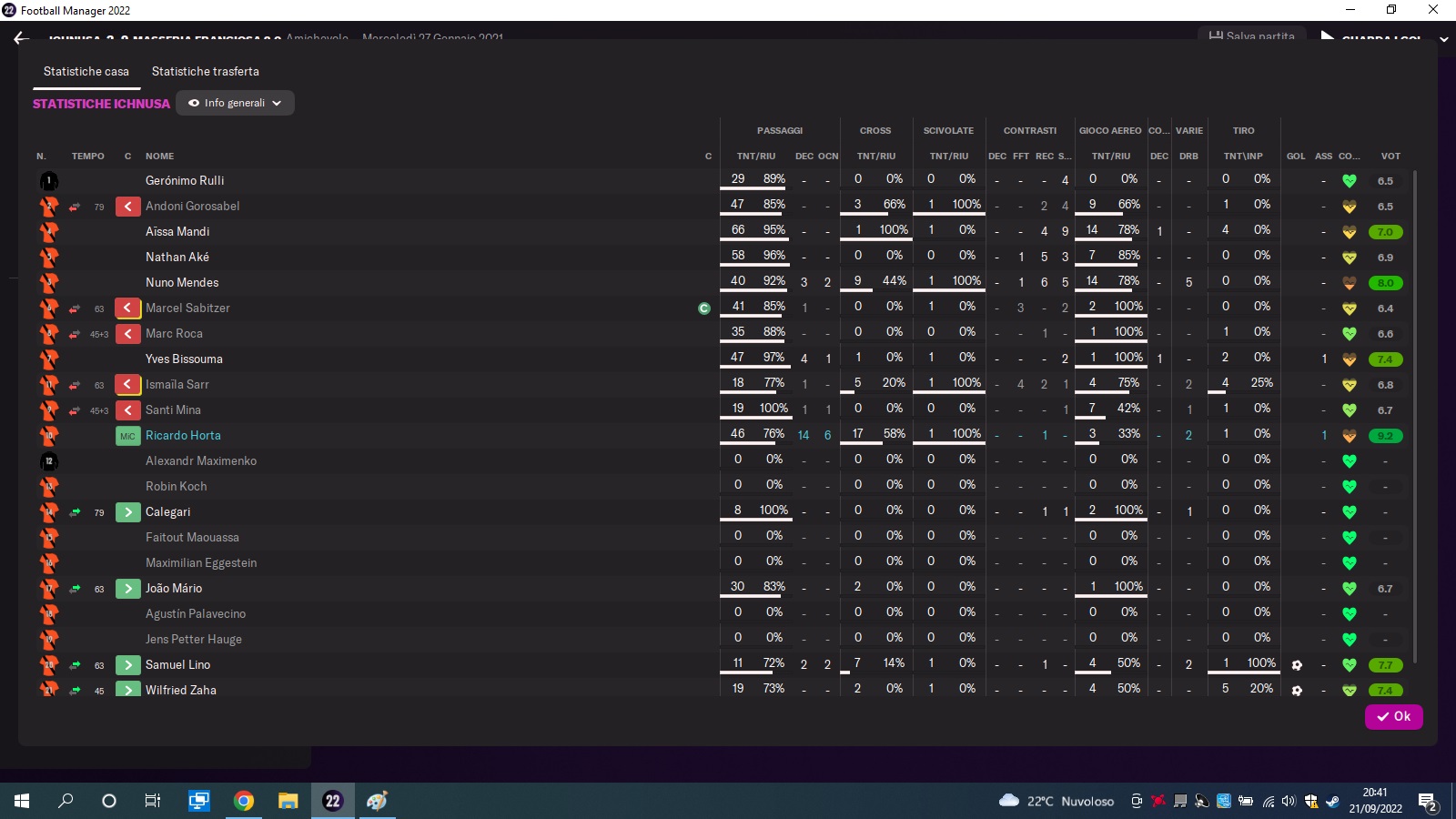Click the green substituted-on arrow for Calegari

[127, 512]
